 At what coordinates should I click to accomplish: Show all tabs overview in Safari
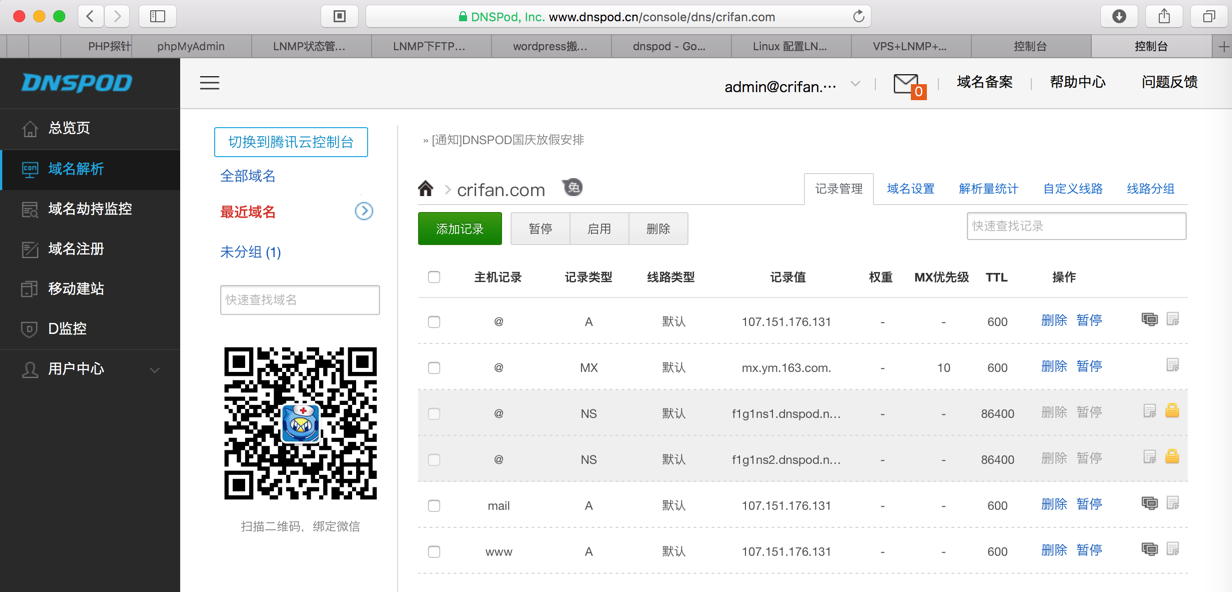[1209, 16]
